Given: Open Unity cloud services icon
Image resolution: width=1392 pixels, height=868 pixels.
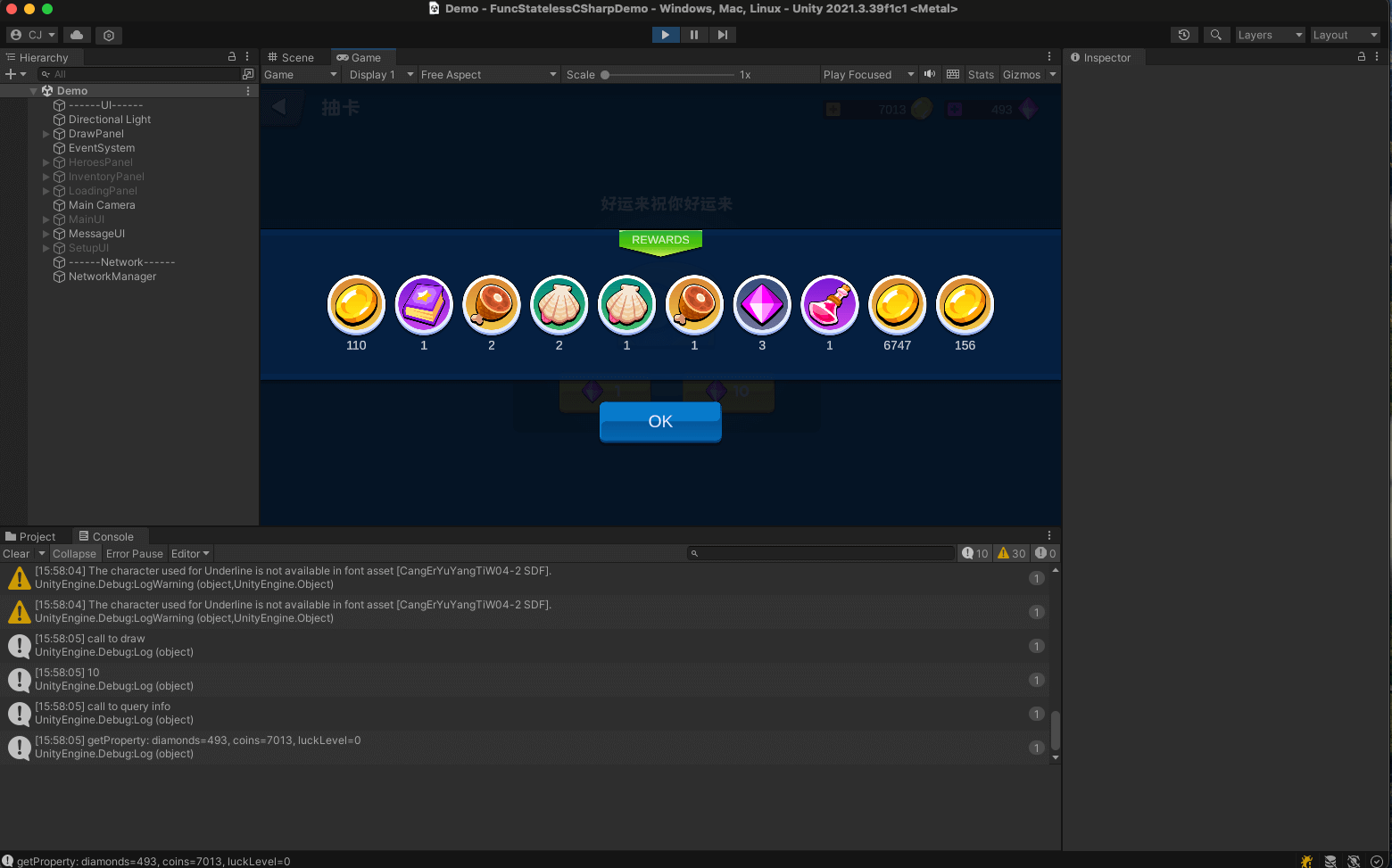Looking at the screenshot, I should tap(77, 35).
